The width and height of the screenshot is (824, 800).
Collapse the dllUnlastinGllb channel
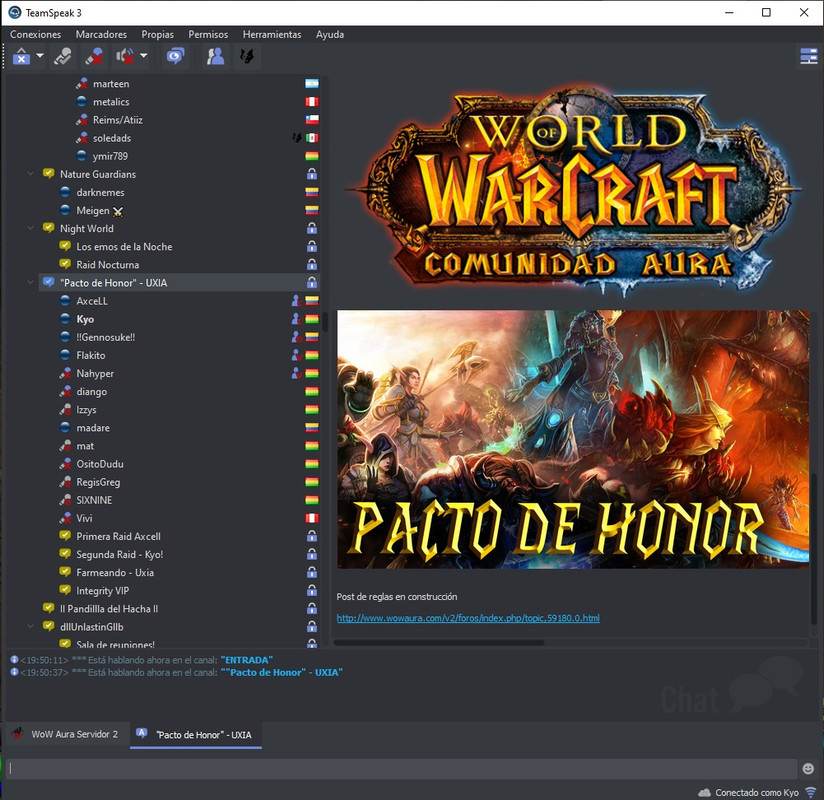pos(30,627)
